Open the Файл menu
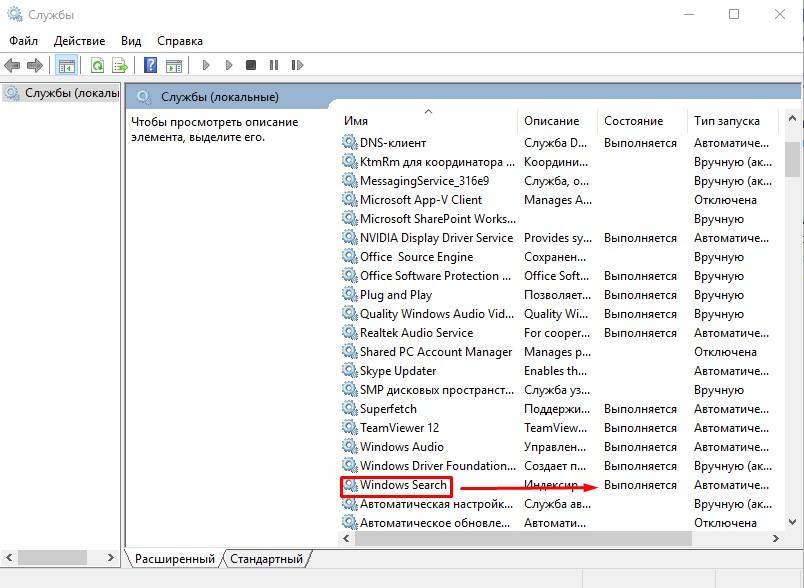This screenshot has width=804, height=588. 23,41
